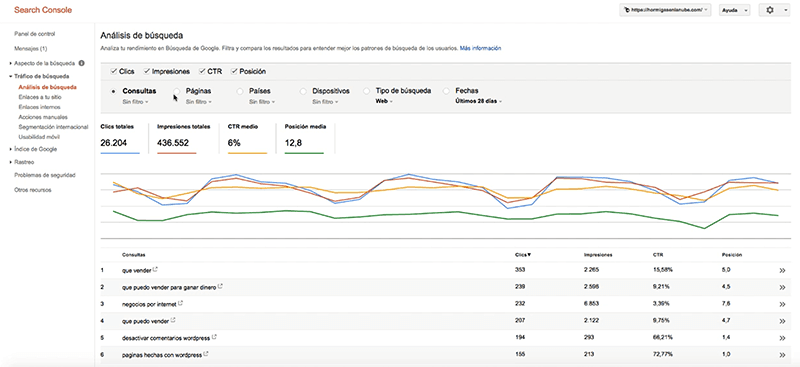Open 'Sin filtro' dropdown under Países
Viewport: 800px width, 367px height.
(x=262, y=102)
